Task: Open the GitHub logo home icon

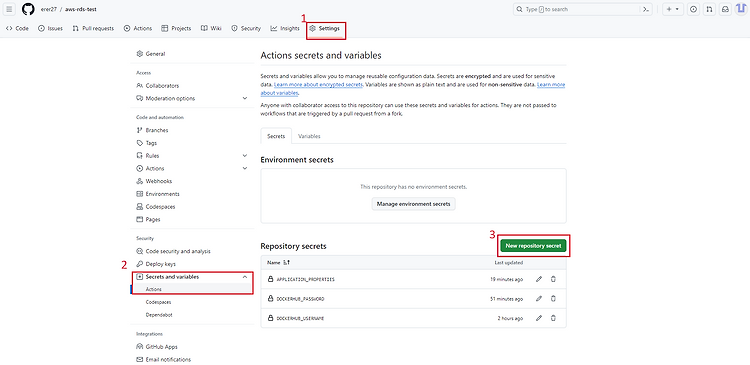Action: point(28,9)
